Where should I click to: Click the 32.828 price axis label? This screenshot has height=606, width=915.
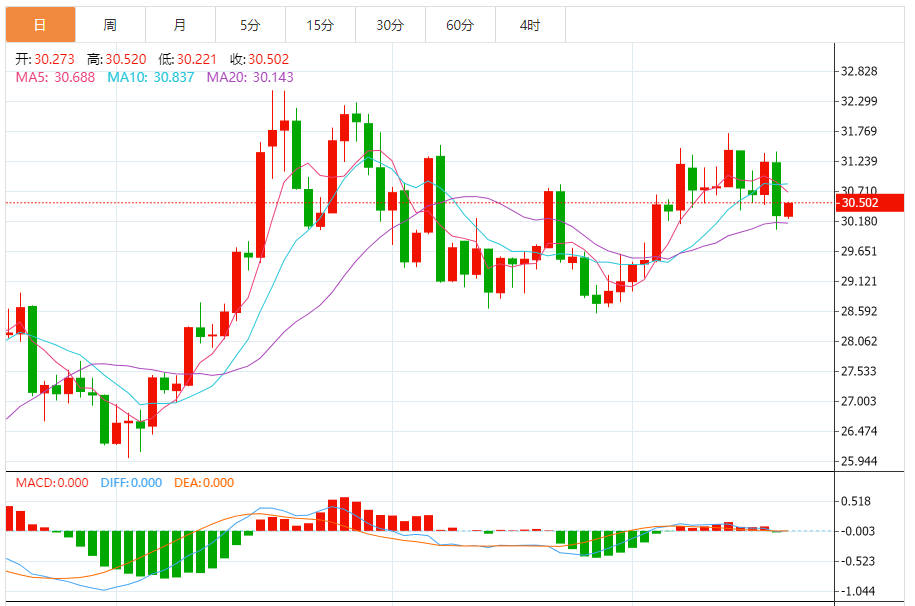click(858, 71)
